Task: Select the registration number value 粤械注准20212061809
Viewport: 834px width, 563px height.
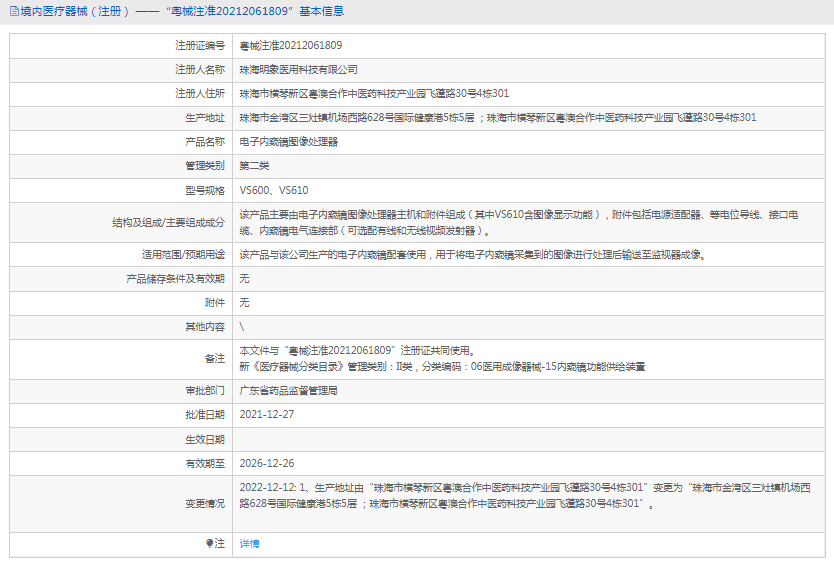Action: click(x=291, y=46)
